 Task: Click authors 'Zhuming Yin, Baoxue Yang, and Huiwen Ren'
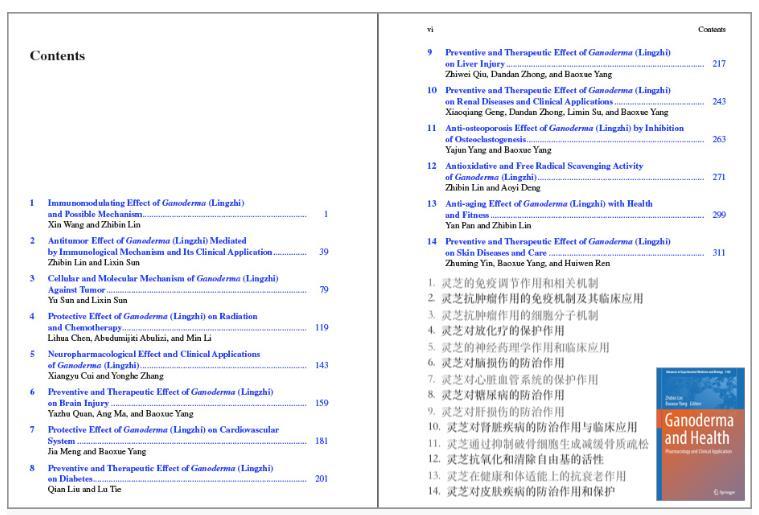point(528,263)
